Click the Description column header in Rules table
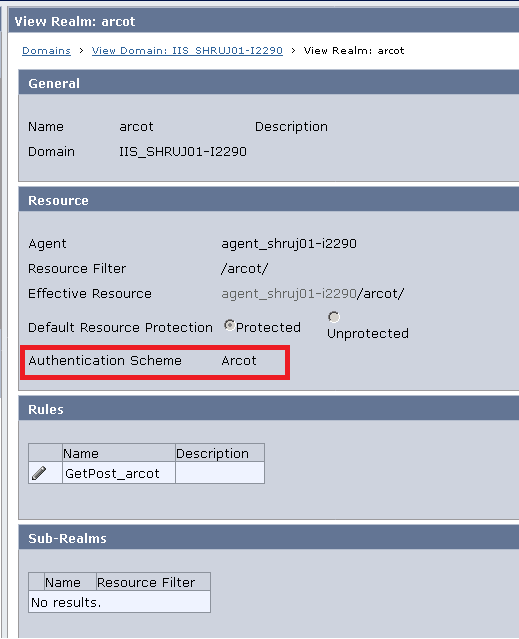This screenshot has width=519, height=639. tap(220, 453)
